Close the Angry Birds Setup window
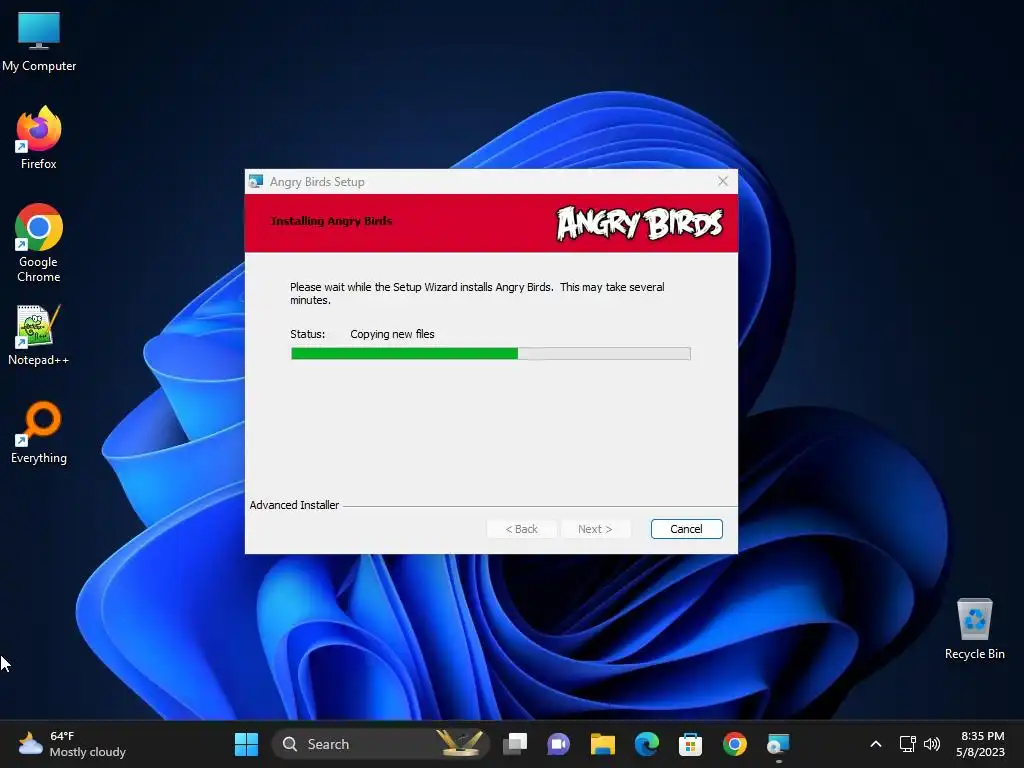This screenshot has width=1024, height=768. [x=722, y=181]
